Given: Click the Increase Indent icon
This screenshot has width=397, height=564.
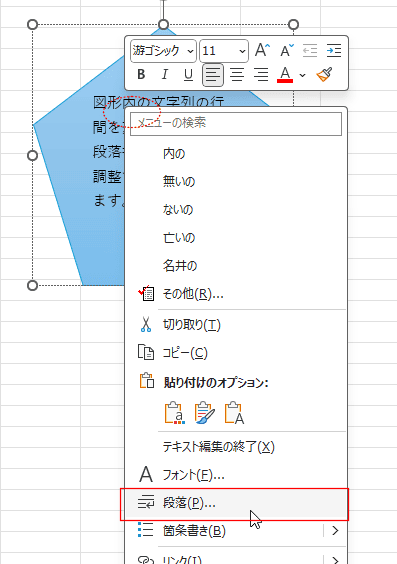Looking at the screenshot, I should pos(334,50).
